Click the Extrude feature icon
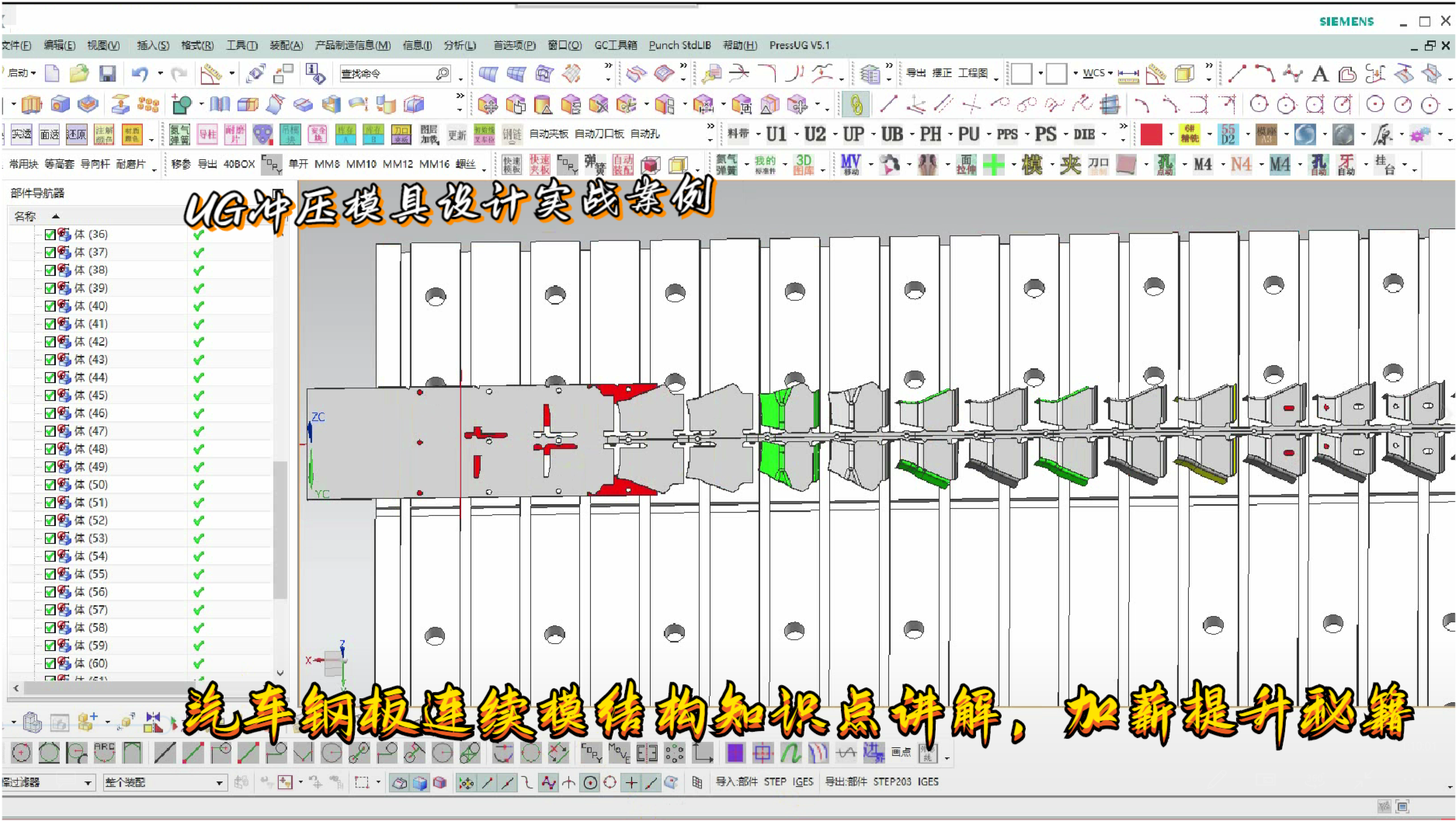The height and width of the screenshot is (821, 1456). [x=31, y=104]
